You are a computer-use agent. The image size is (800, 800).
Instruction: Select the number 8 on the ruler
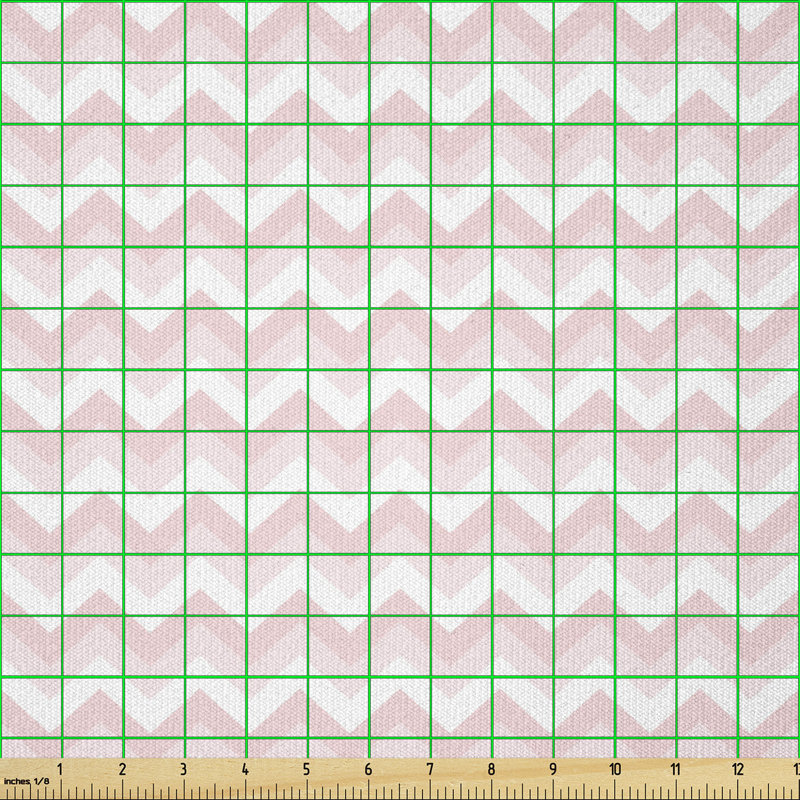coord(491,769)
